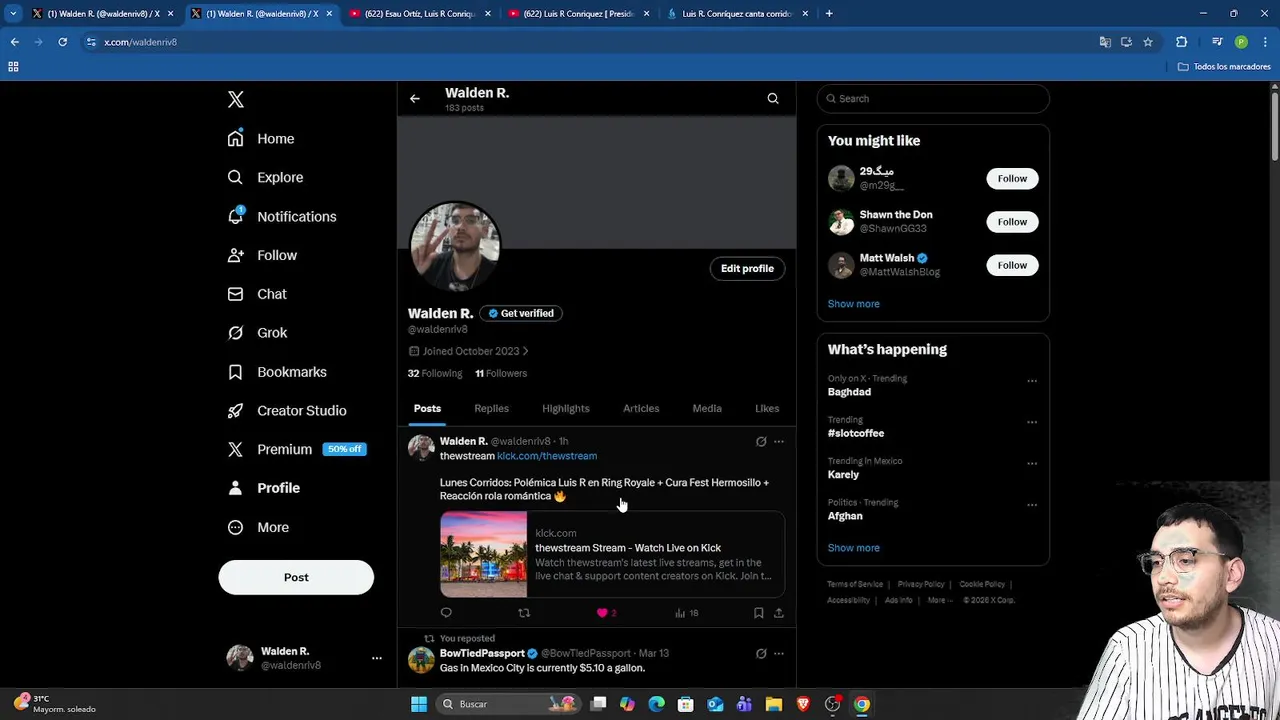Switch to the Articles tab
The image size is (1280, 720).
click(x=641, y=408)
